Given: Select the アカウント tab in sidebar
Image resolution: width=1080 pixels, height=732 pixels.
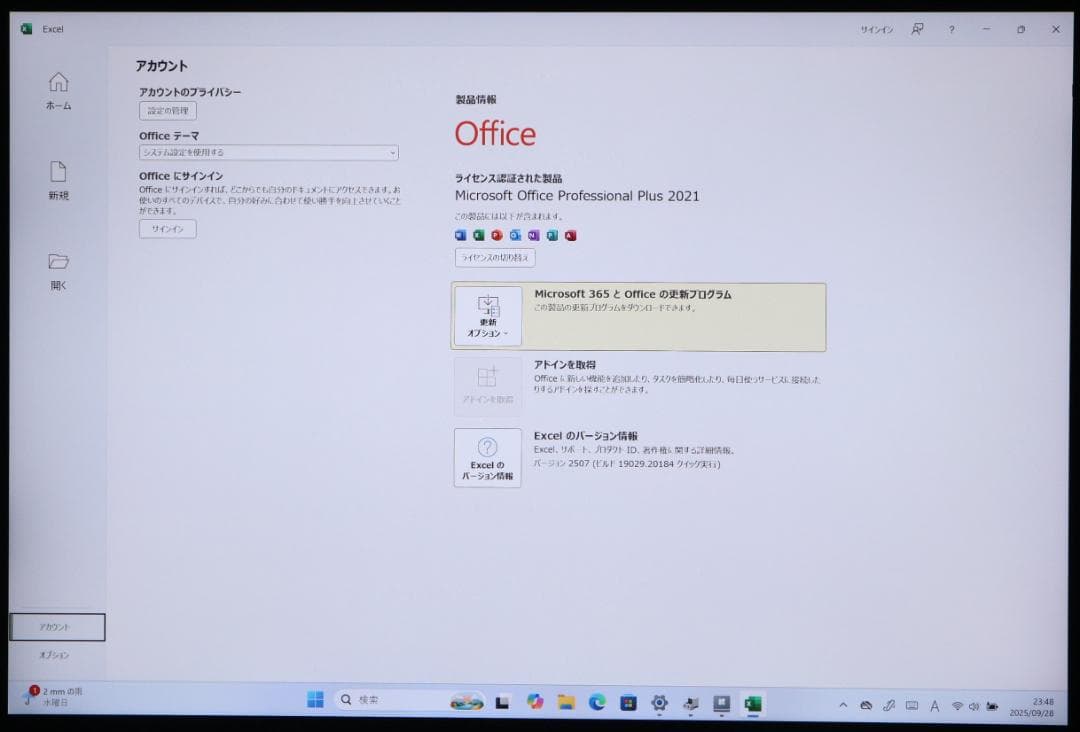Looking at the screenshot, I should [56, 627].
